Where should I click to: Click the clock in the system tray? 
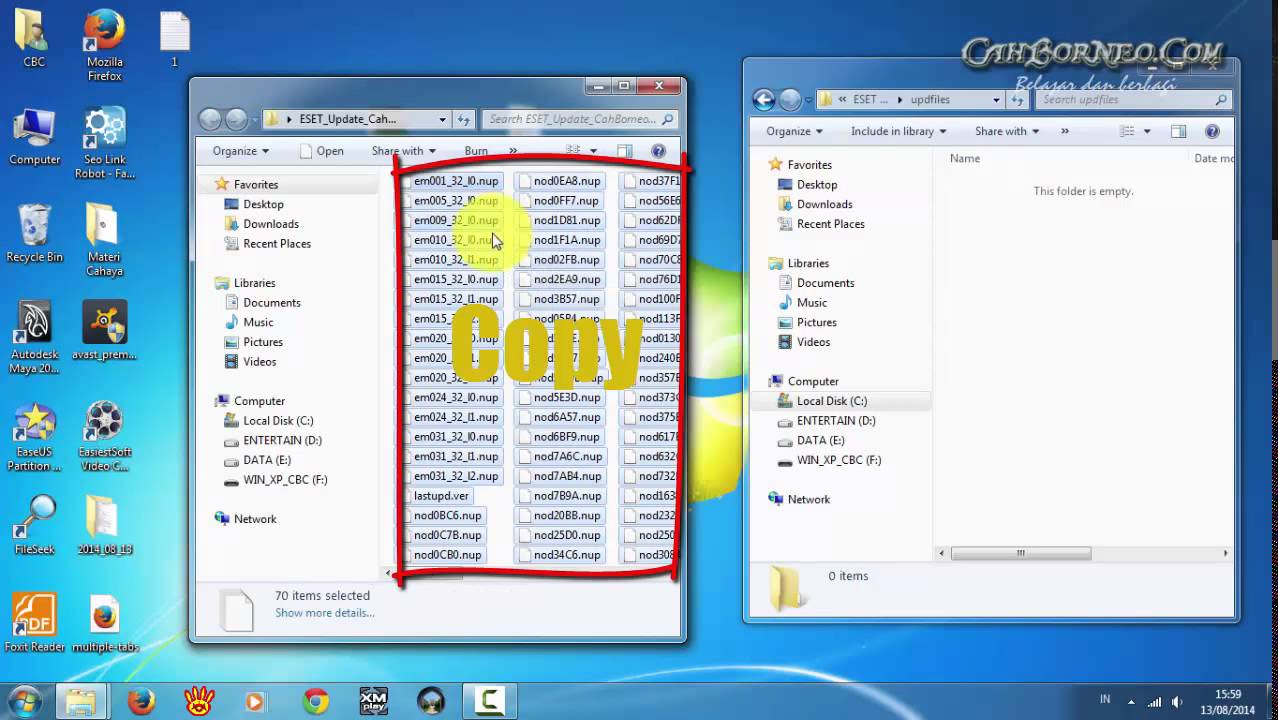click(x=1228, y=701)
